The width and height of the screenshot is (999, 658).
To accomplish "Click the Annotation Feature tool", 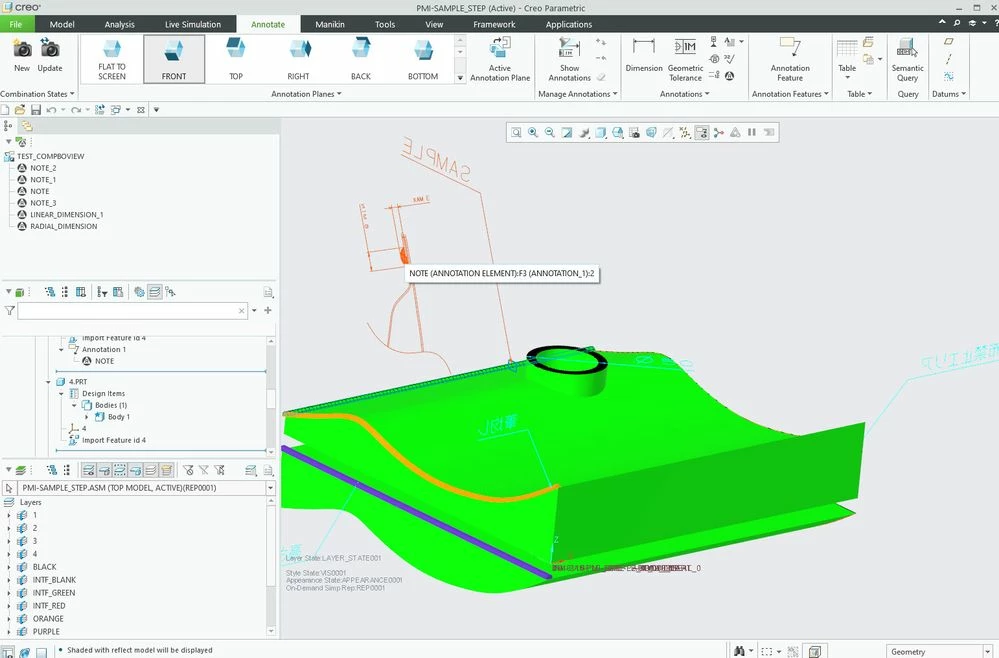I will [790, 59].
